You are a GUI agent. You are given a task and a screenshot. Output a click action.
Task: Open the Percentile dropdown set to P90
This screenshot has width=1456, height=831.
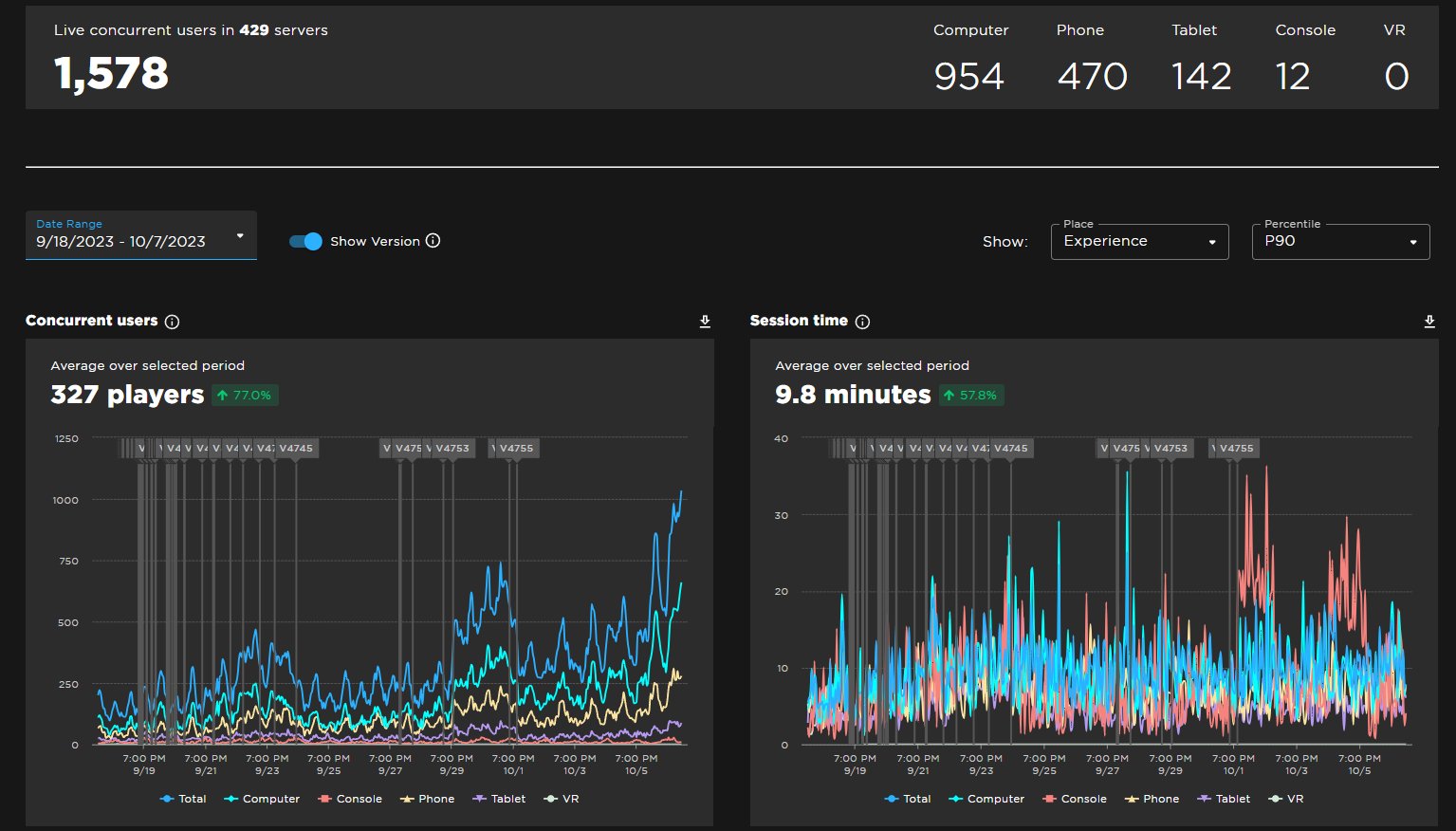(1340, 241)
